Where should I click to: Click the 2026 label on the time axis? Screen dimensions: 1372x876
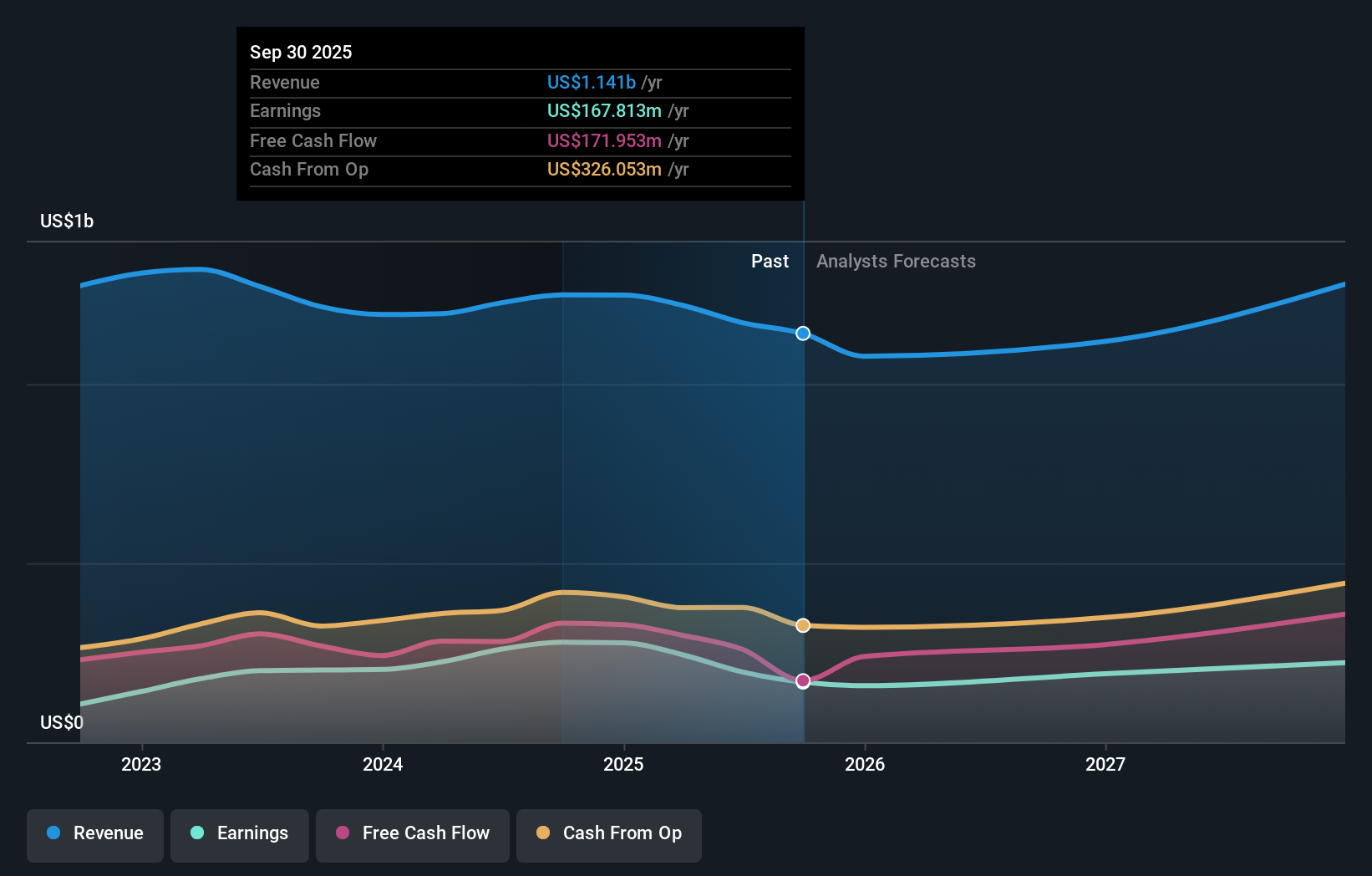tap(866, 764)
